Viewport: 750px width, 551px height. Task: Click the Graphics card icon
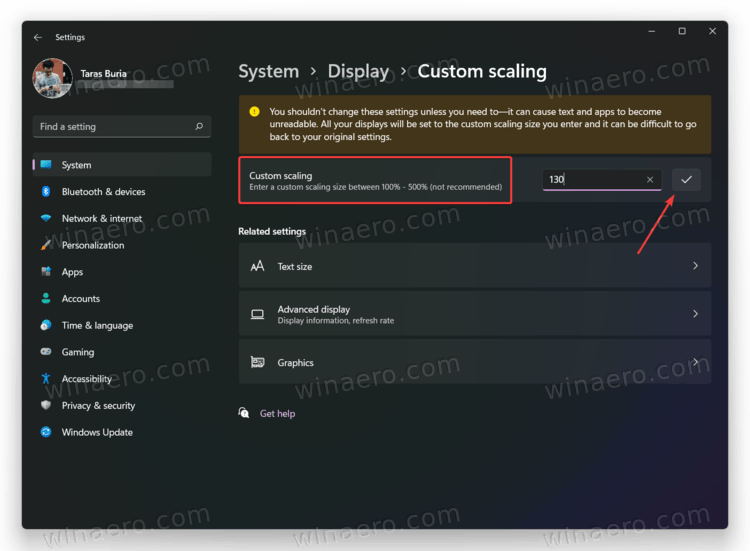257,362
